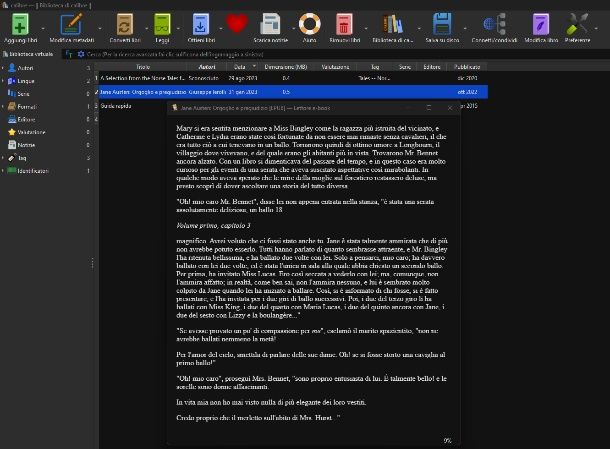Sort by the Editore column header
The width and height of the screenshot is (610, 449).
click(x=432, y=67)
